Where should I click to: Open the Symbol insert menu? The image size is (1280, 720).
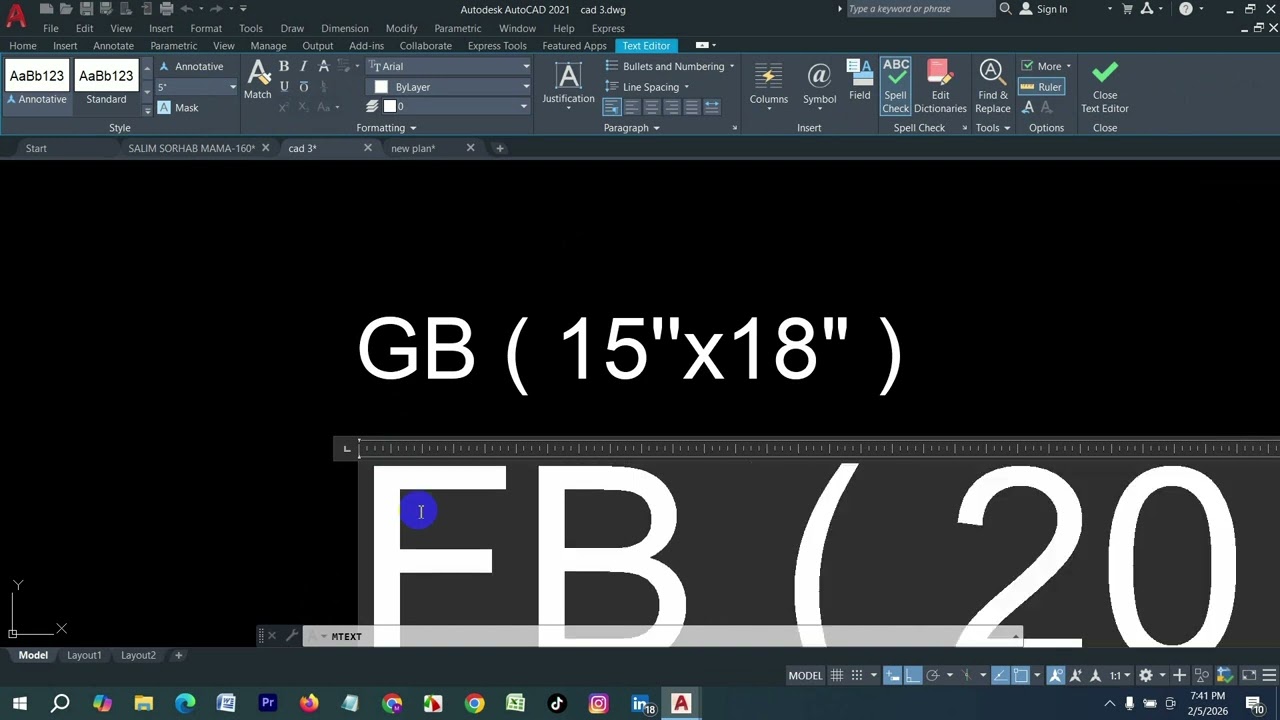819,83
